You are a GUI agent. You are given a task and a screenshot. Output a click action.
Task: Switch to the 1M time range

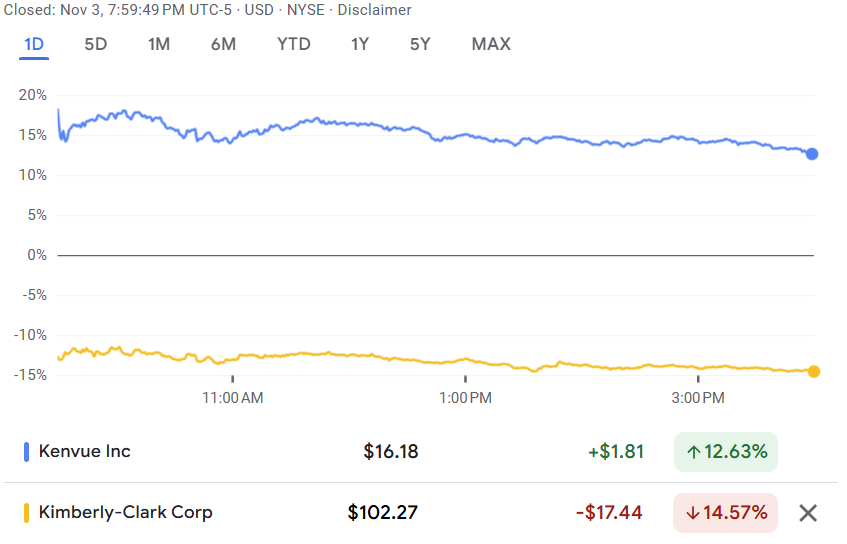(x=158, y=44)
